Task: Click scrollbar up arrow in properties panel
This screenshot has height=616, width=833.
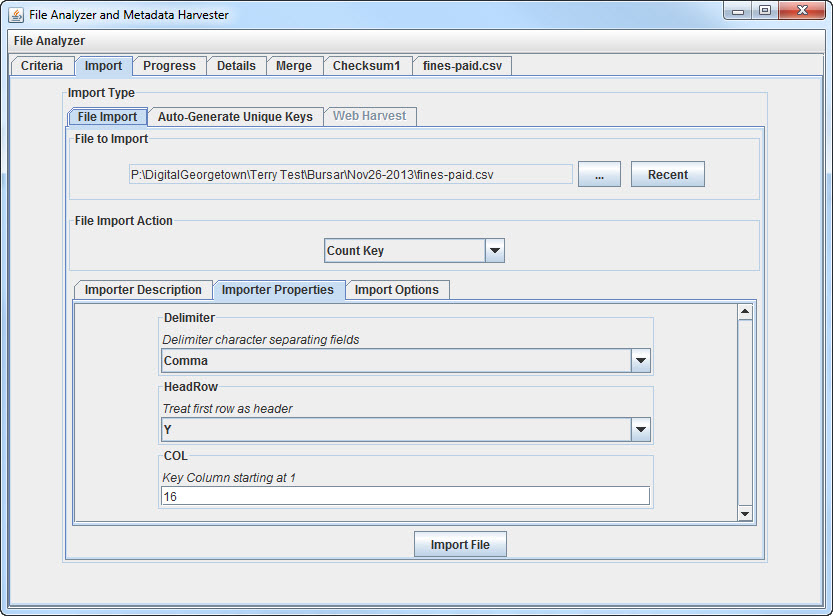Action: tap(744, 311)
